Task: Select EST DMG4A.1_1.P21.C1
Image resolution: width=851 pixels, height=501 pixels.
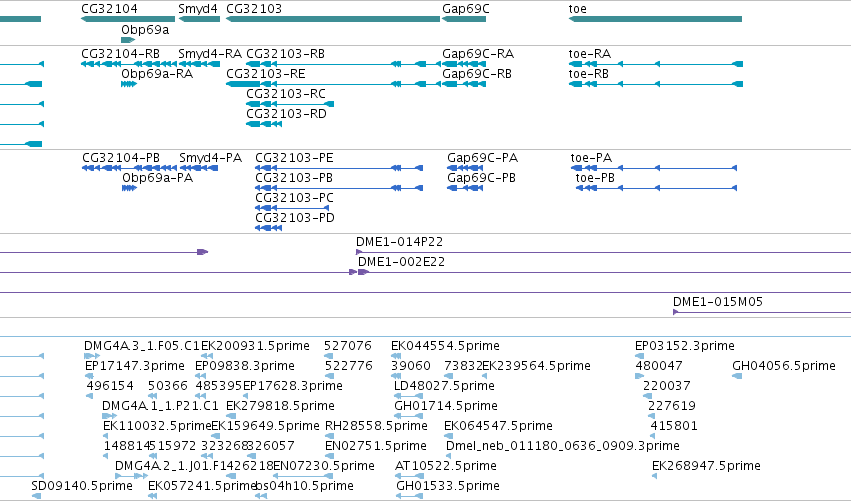Action: (160, 407)
